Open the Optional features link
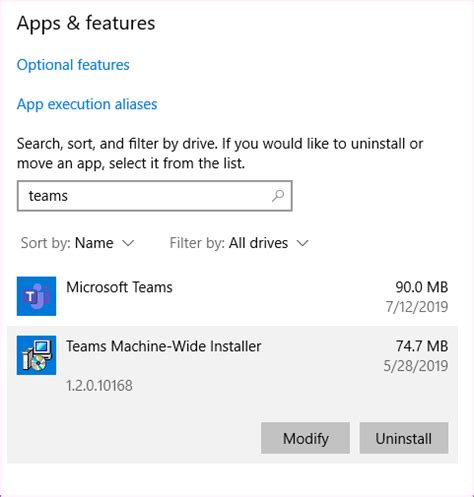 pos(73,65)
